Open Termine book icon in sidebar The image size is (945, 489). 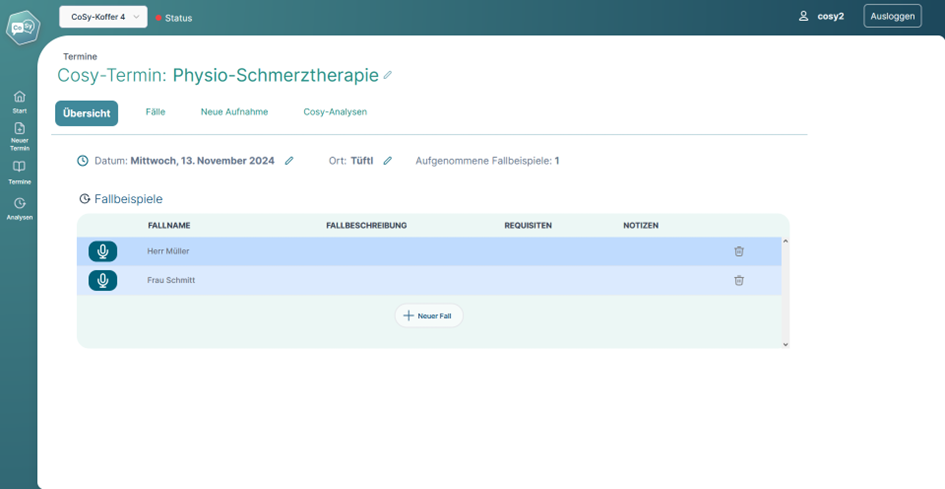[19, 167]
